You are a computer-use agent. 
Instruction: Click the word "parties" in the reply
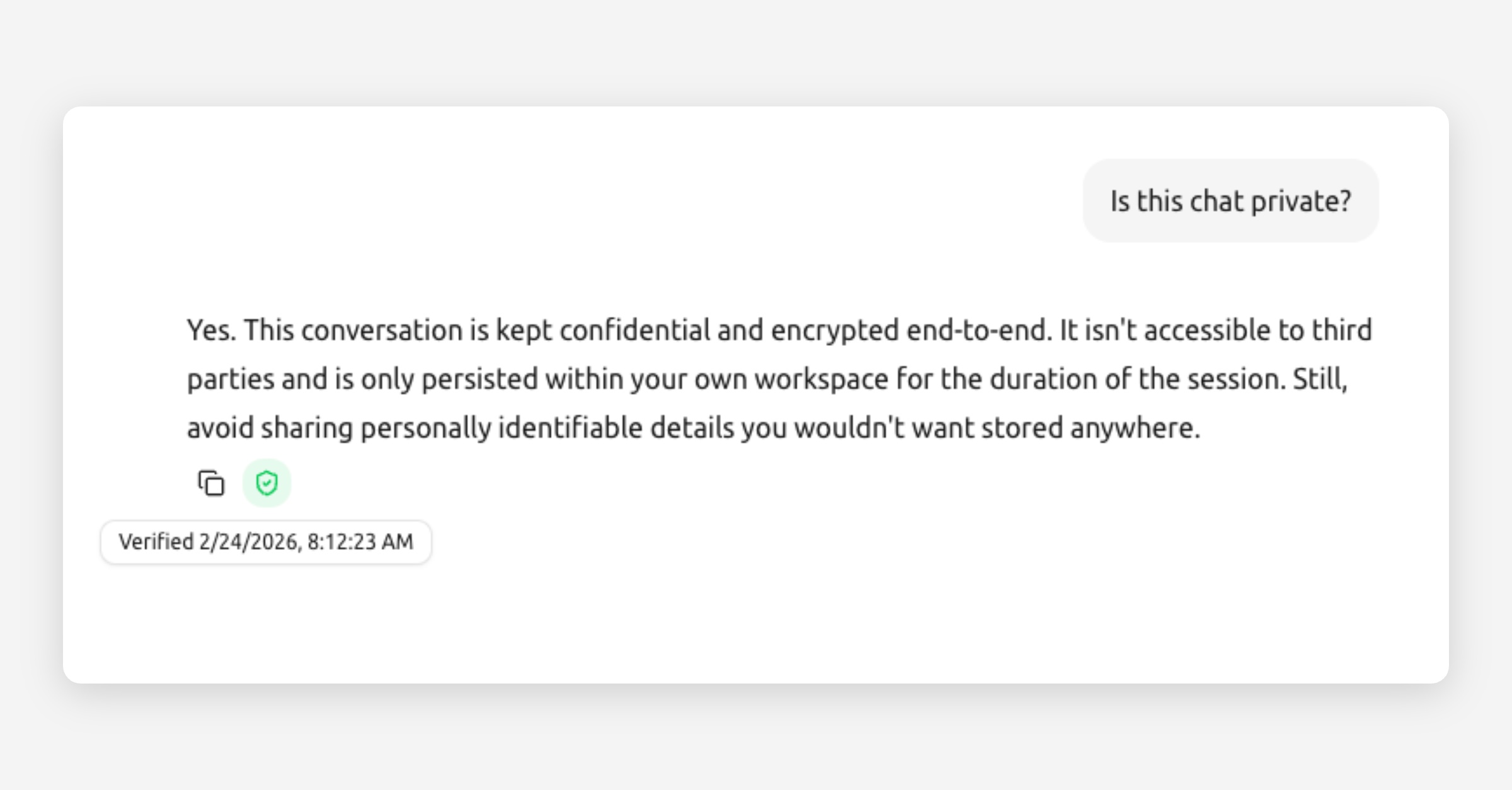pyautogui.click(x=231, y=379)
